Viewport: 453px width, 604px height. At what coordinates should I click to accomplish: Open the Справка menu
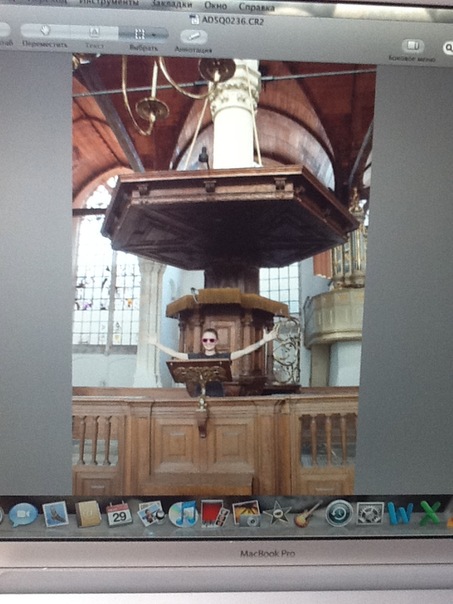click(x=257, y=7)
